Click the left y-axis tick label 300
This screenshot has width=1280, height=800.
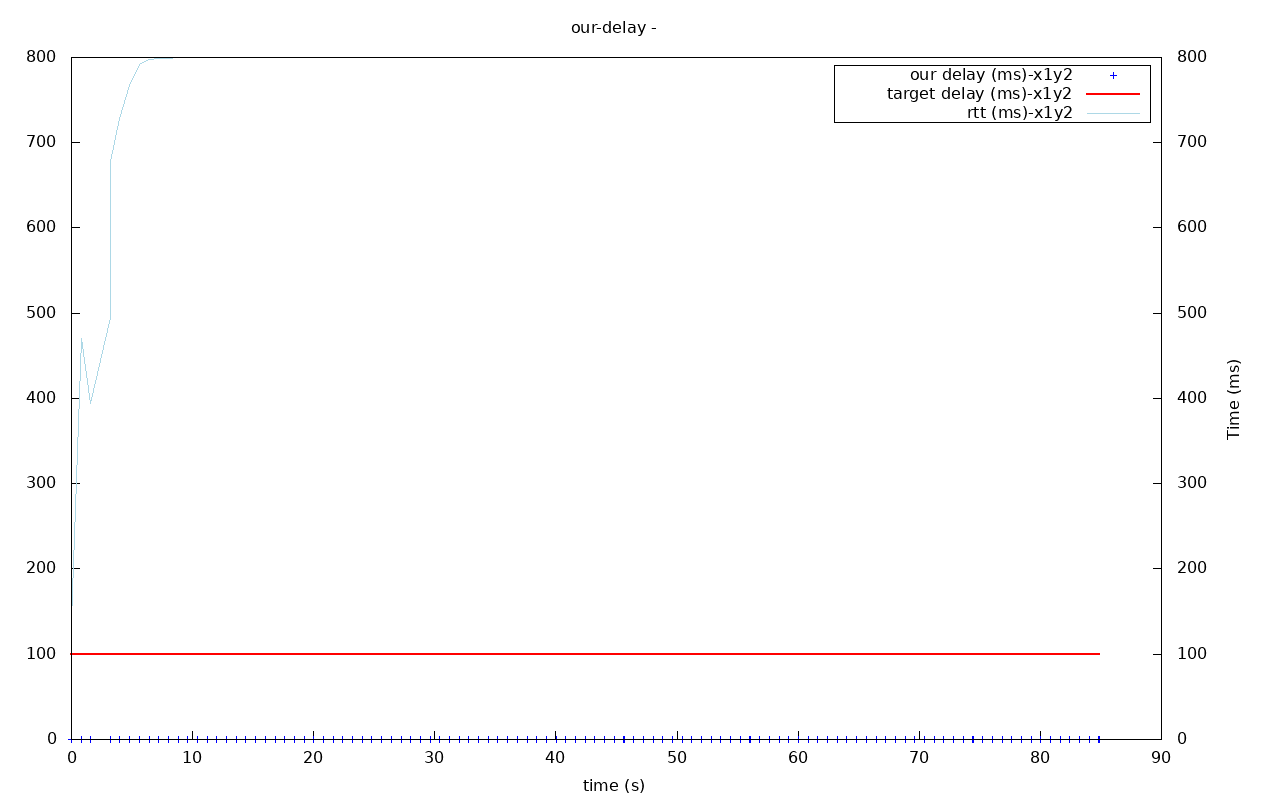tap(41, 483)
